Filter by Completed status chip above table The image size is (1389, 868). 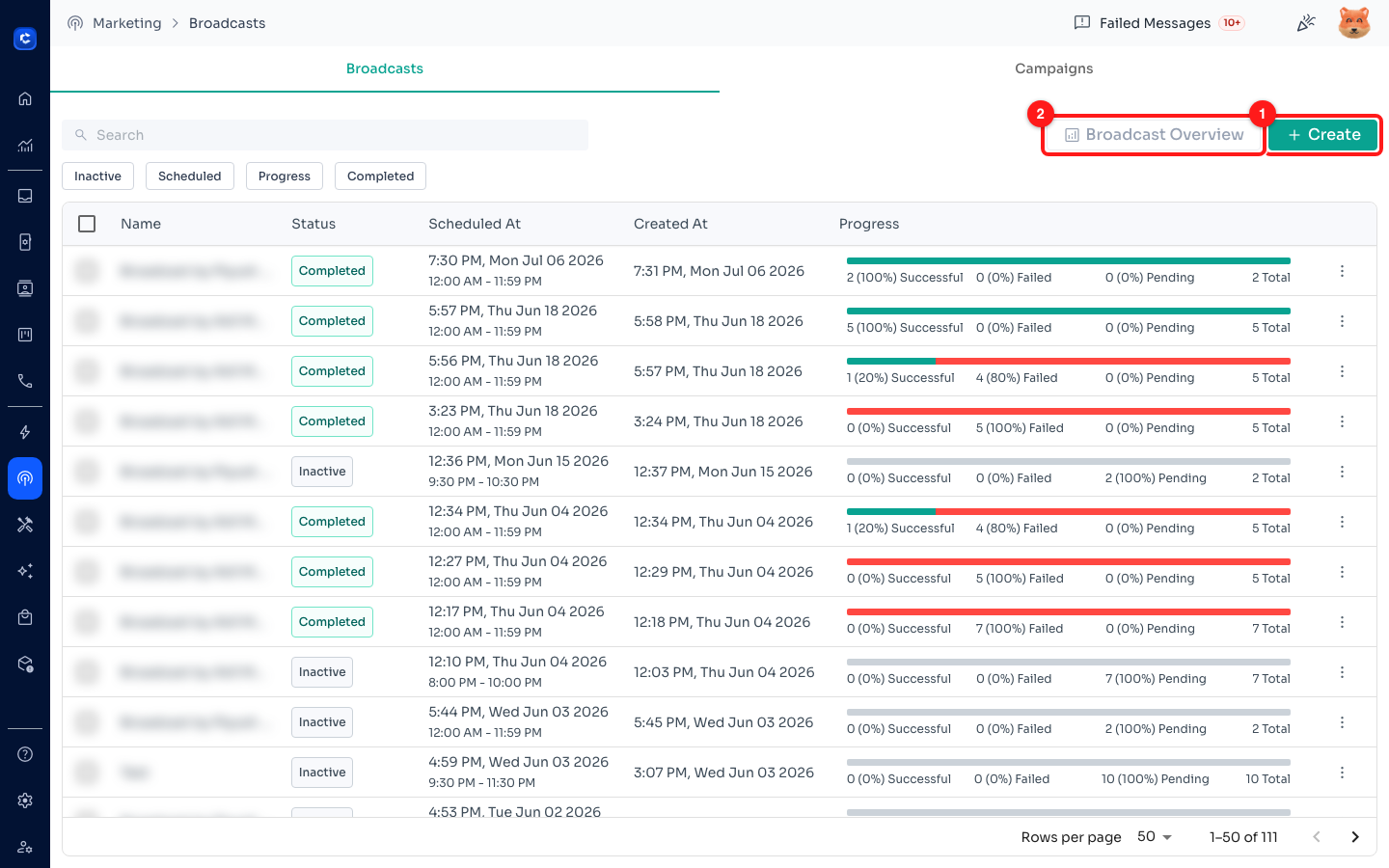coord(380,176)
